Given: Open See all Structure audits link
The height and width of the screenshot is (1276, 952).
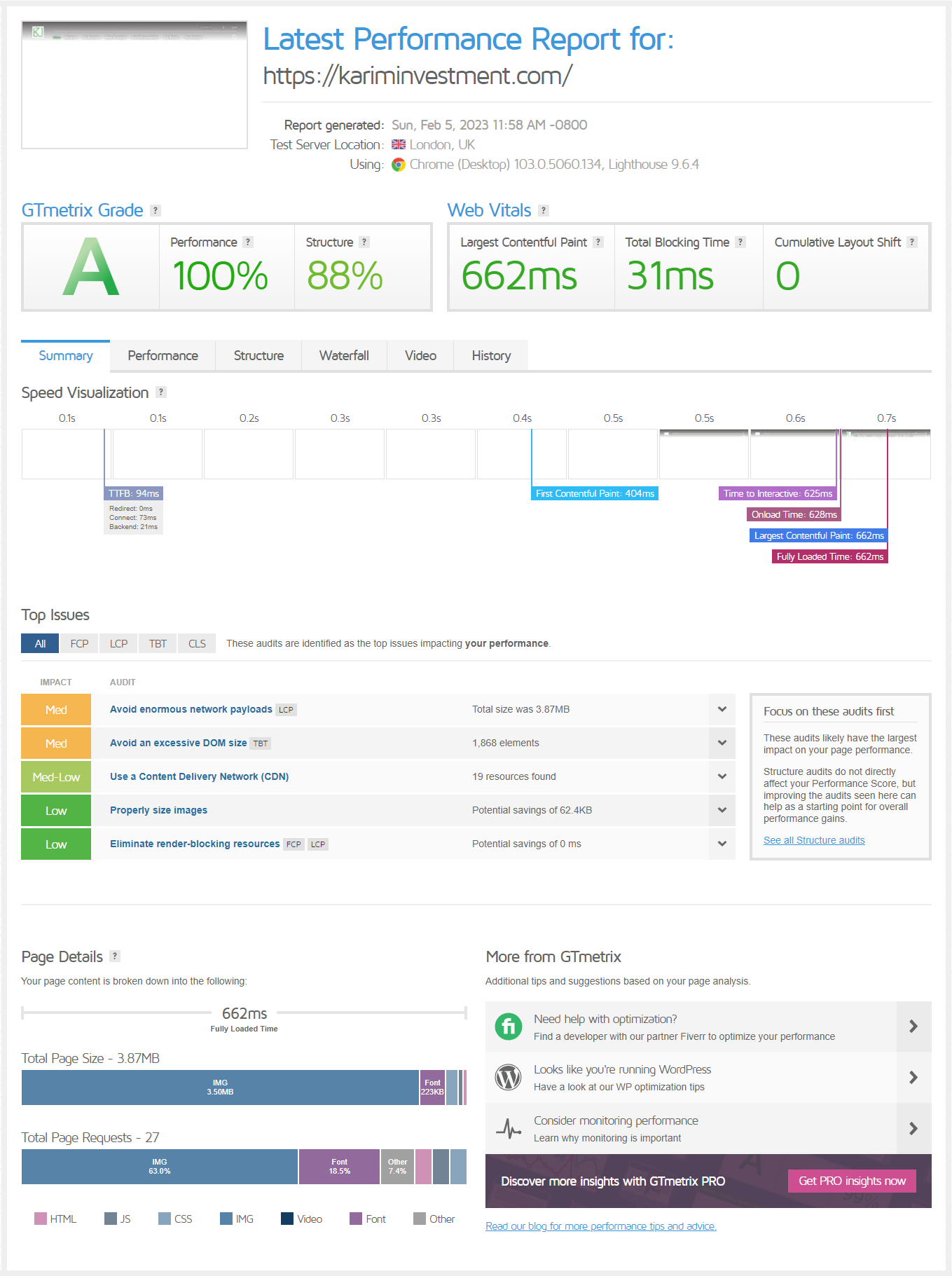Looking at the screenshot, I should pyautogui.click(x=814, y=840).
